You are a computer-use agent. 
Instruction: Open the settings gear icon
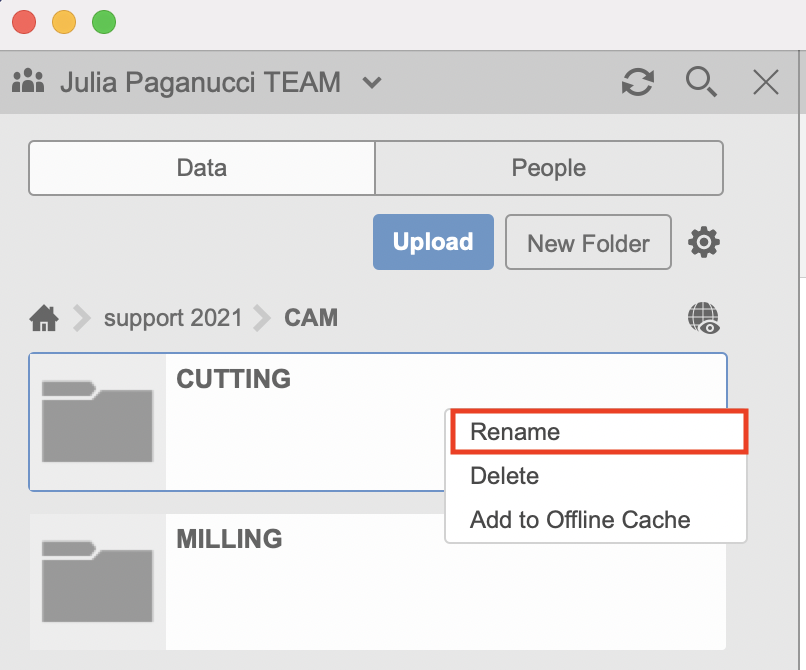pos(704,242)
